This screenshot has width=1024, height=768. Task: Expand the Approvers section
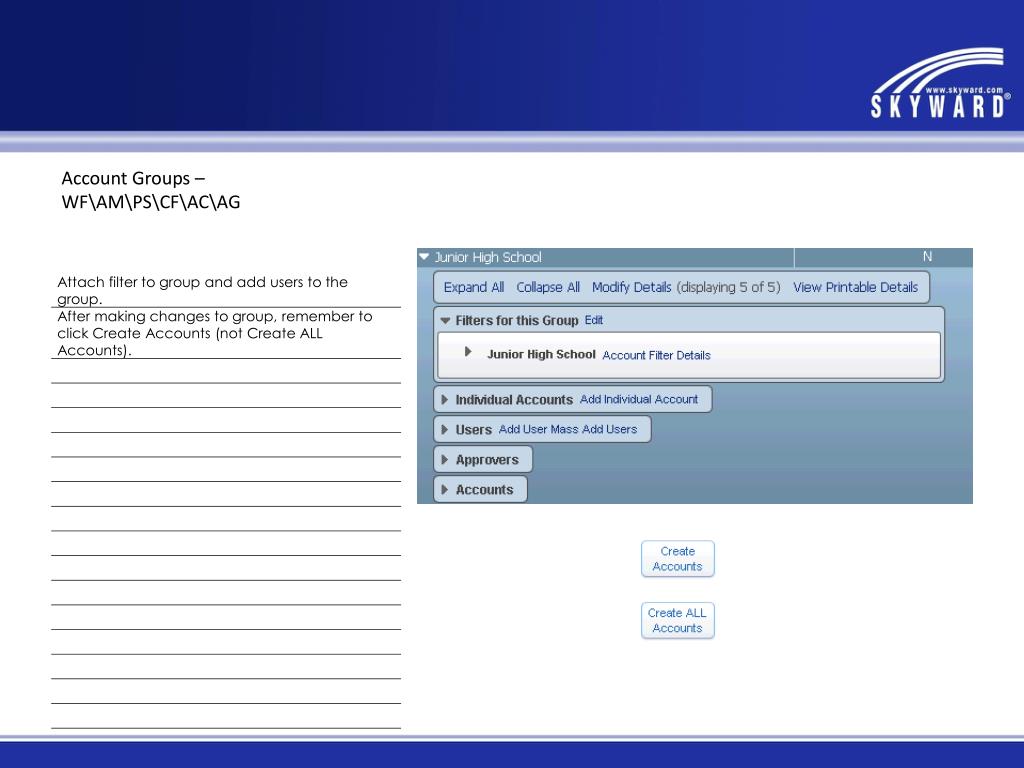(444, 460)
